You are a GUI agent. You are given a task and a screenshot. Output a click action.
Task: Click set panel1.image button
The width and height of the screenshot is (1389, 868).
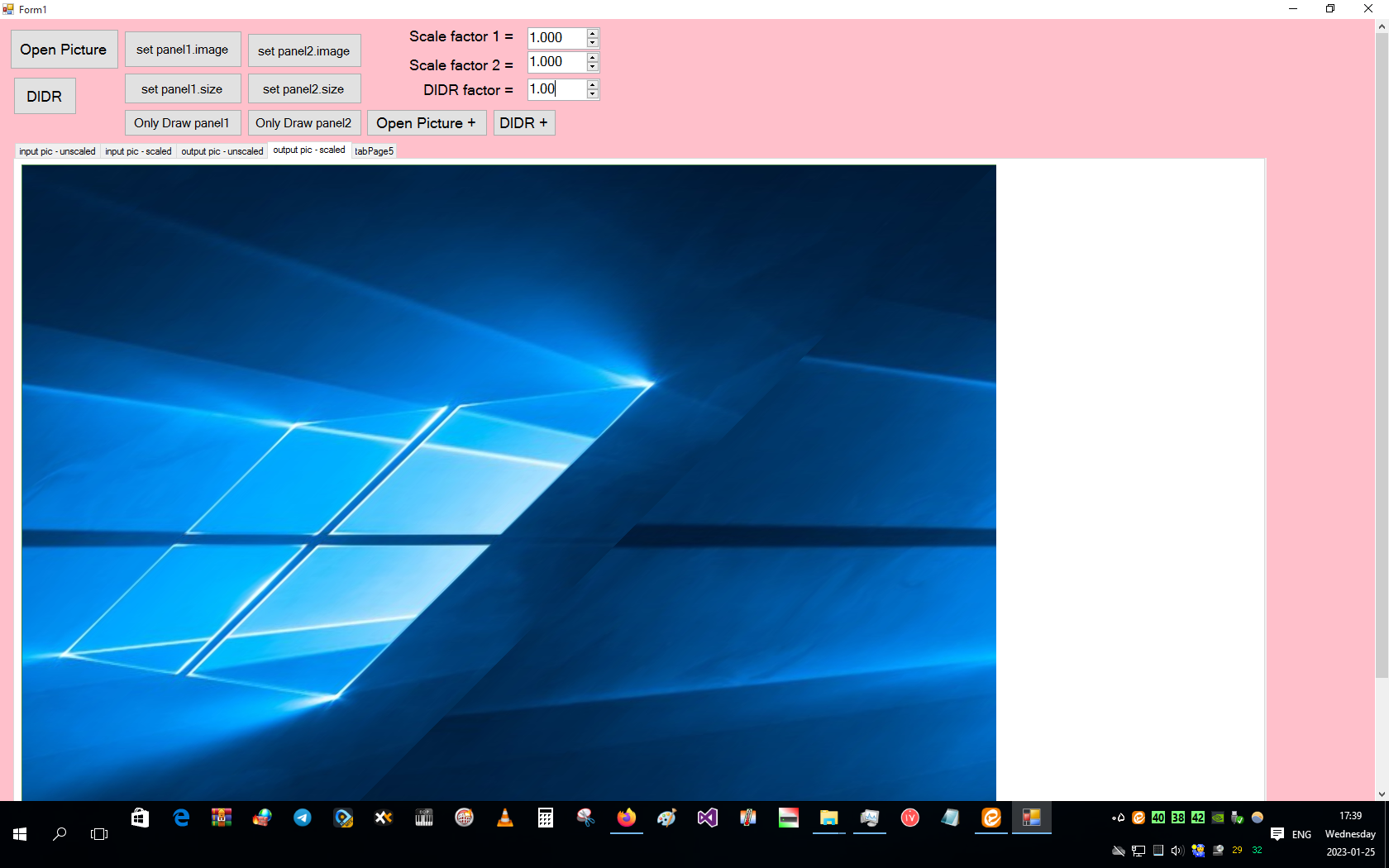click(183, 50)
